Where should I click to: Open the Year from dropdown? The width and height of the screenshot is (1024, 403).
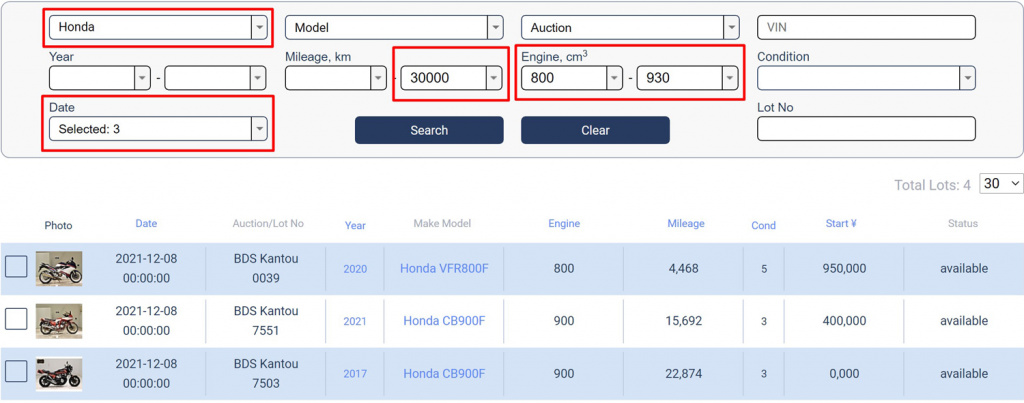click(100, 78)
